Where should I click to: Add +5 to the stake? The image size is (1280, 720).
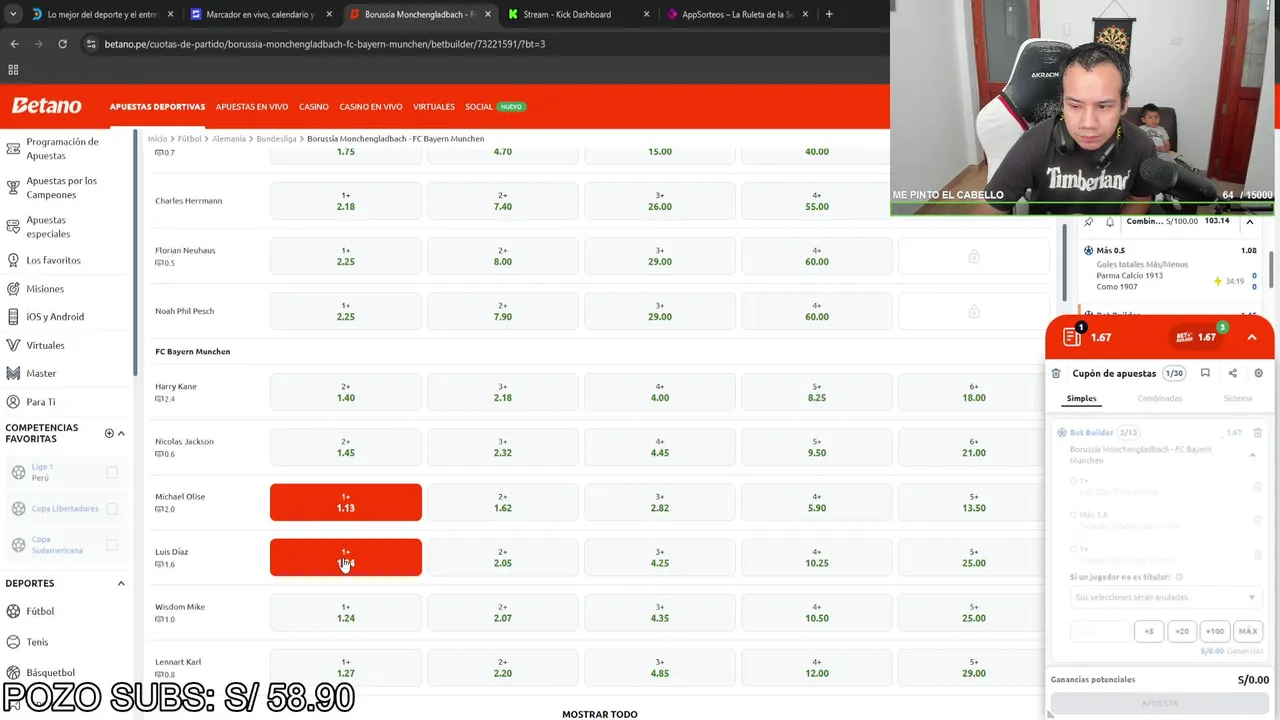(1149, 631)
